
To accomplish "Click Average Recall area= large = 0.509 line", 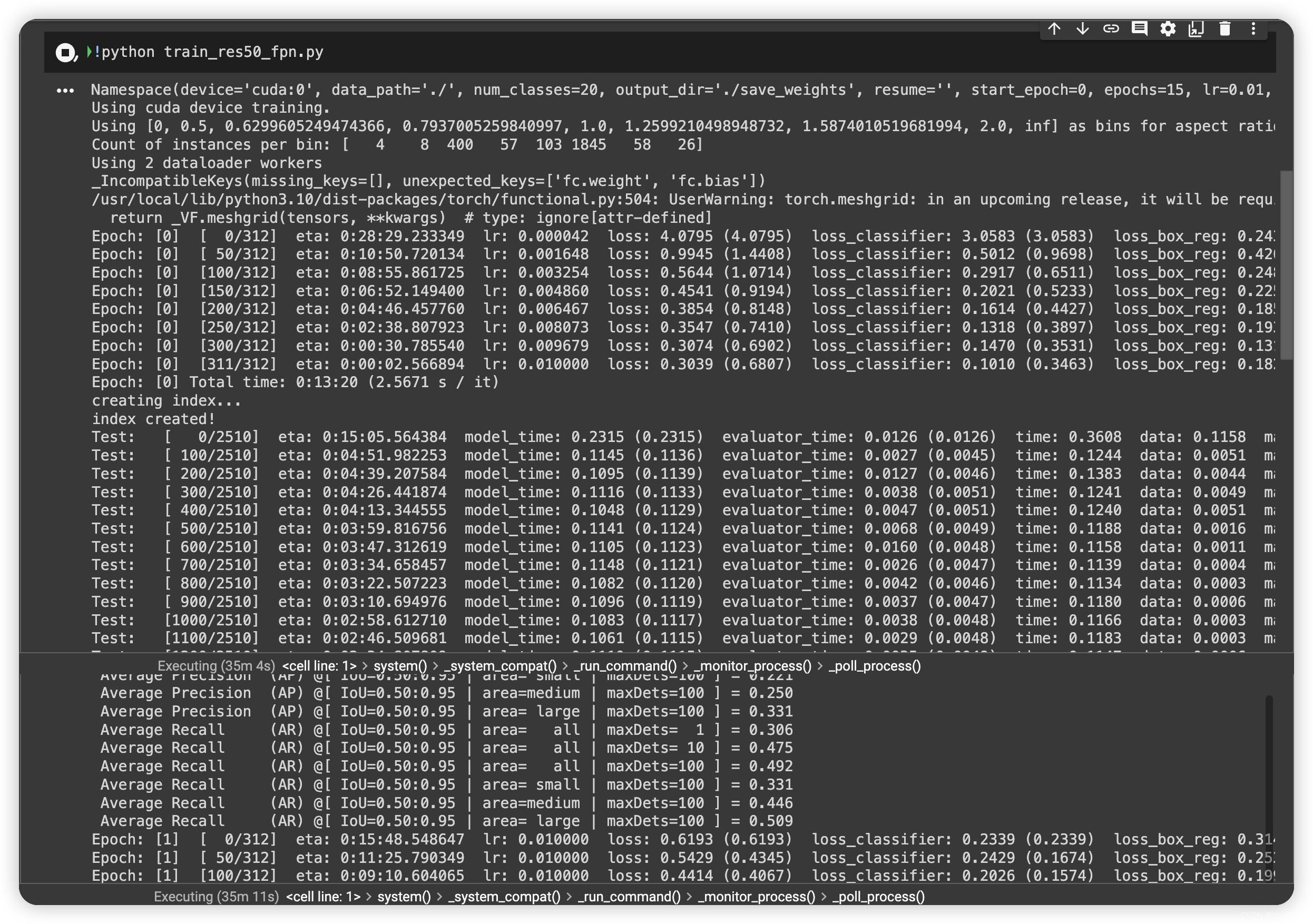I will click(447, 821).
